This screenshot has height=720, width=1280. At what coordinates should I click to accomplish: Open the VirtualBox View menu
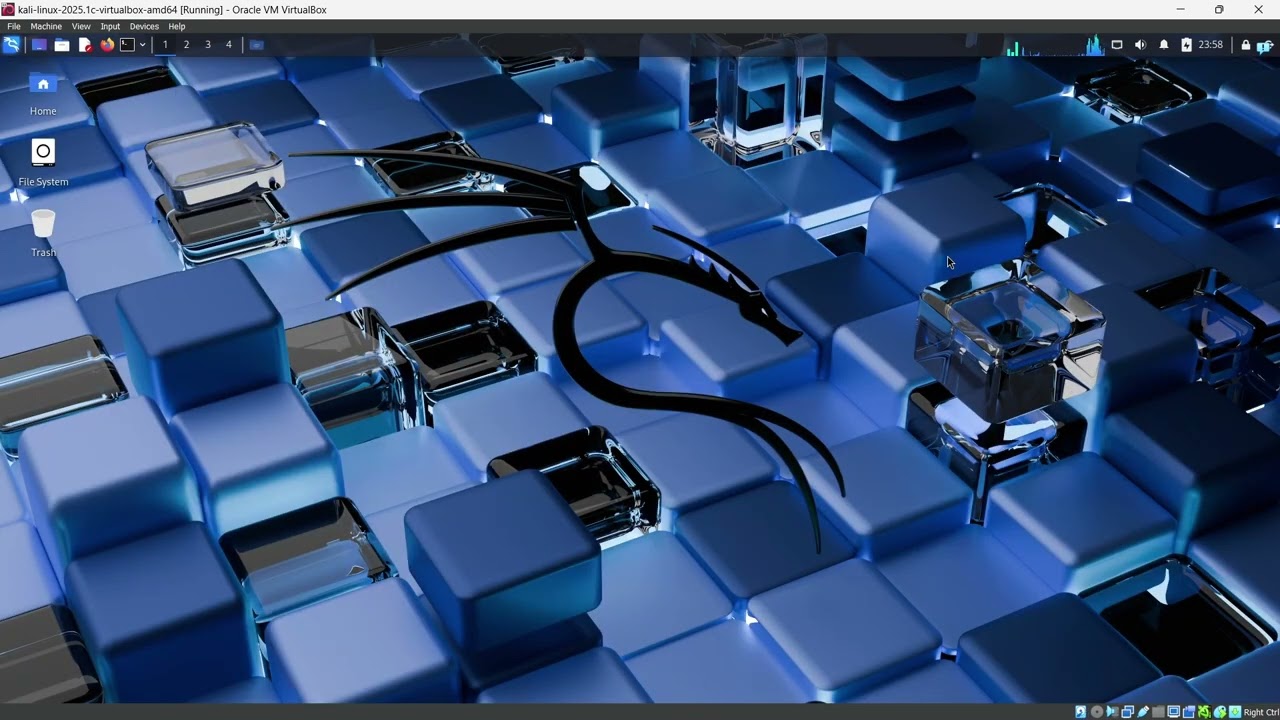[x=81, y=26]
